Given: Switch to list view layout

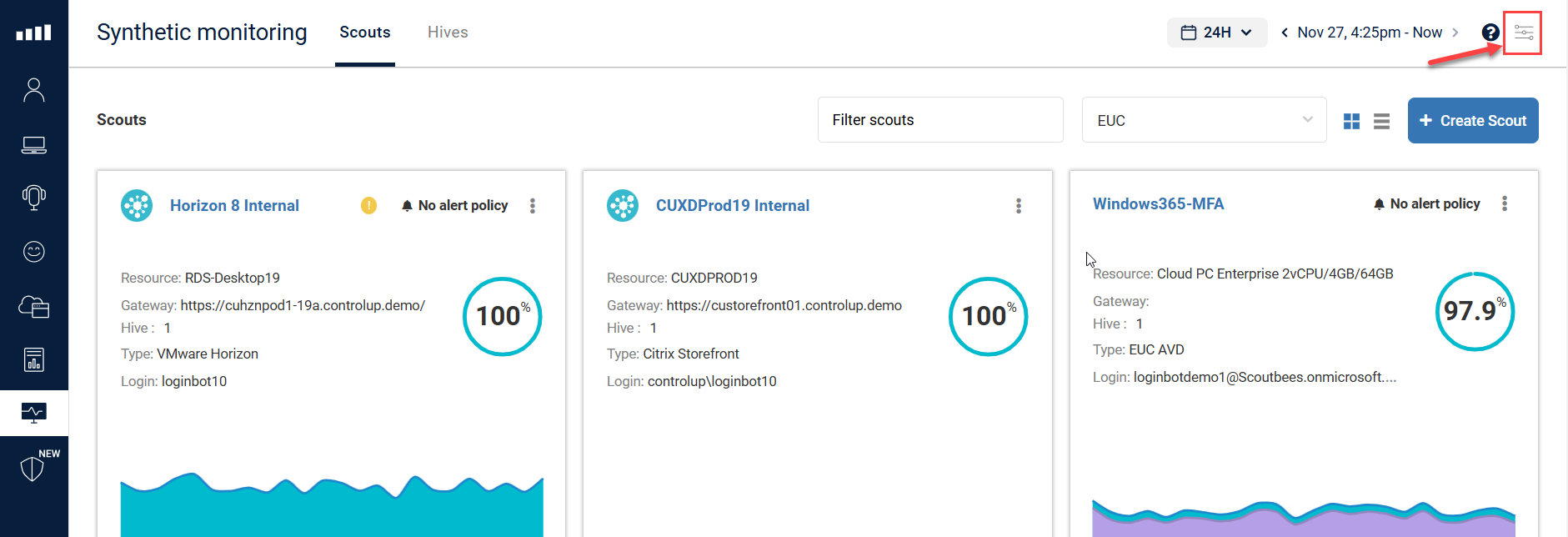Looking at the screenshot, I should coord(1381,121).
